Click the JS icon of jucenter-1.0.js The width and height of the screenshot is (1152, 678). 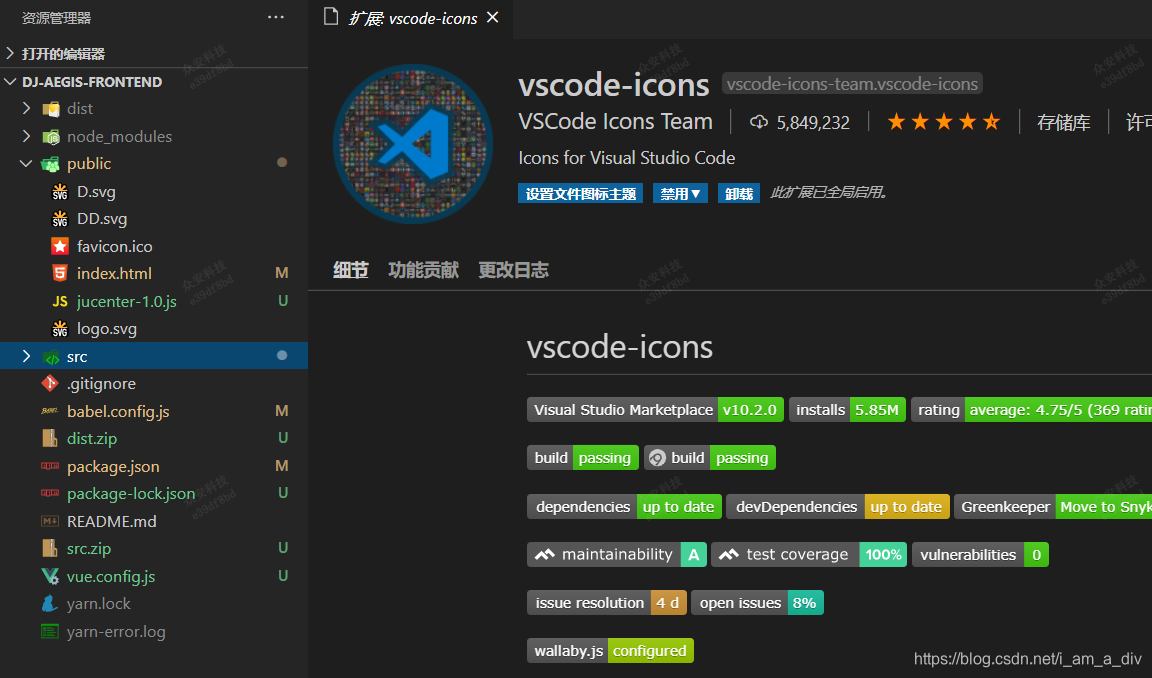60,301
